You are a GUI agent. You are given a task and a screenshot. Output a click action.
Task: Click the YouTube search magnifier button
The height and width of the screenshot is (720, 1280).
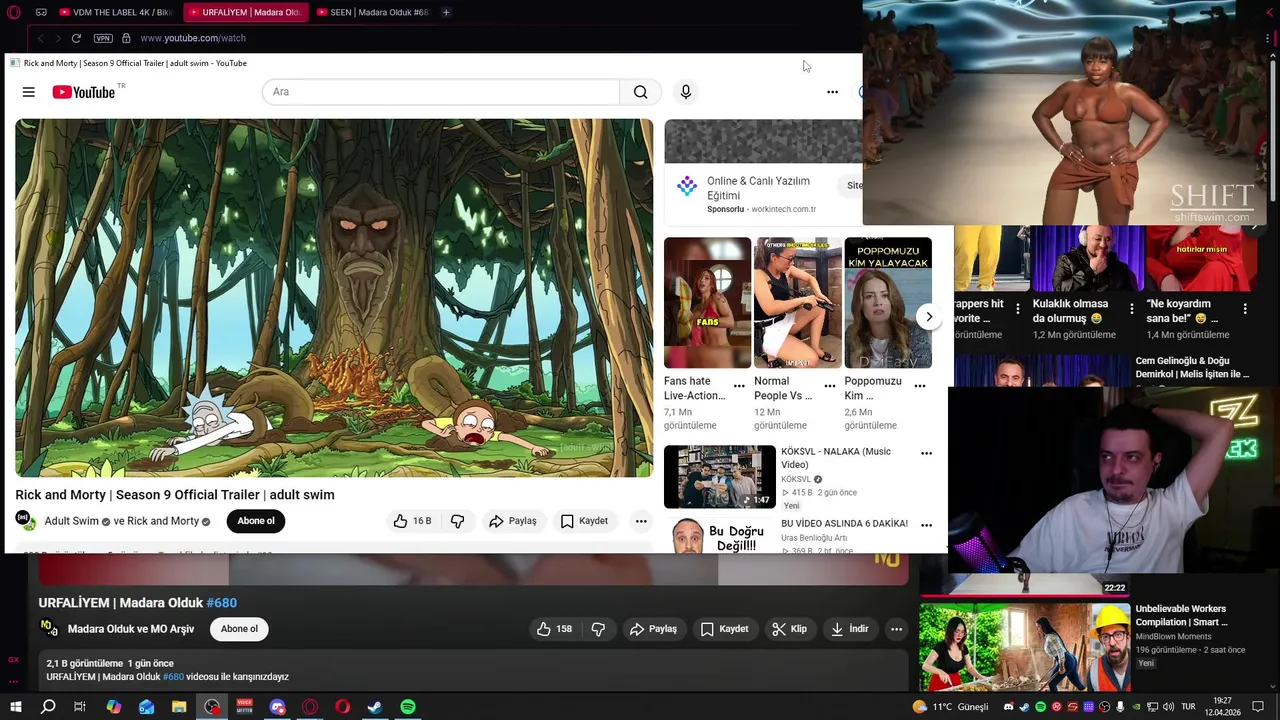click(640, 92)
